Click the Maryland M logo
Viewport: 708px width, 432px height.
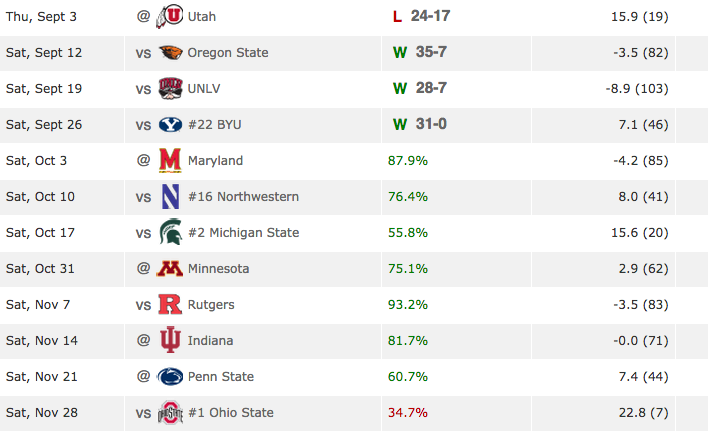click(170, 160)
